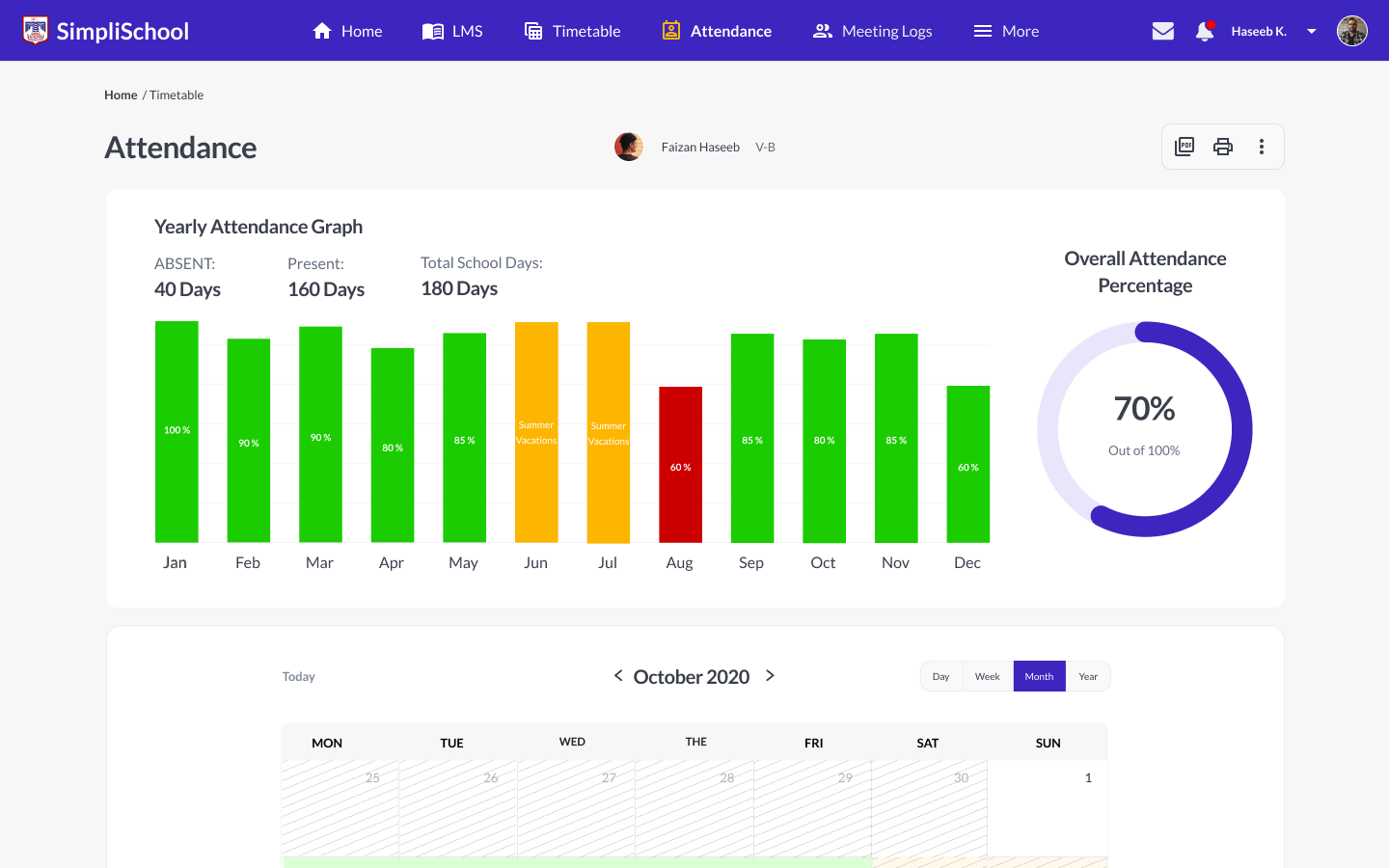Switch calendar to Week view
The width and height of the screenshot is (1389, 868).
(988, 676)
